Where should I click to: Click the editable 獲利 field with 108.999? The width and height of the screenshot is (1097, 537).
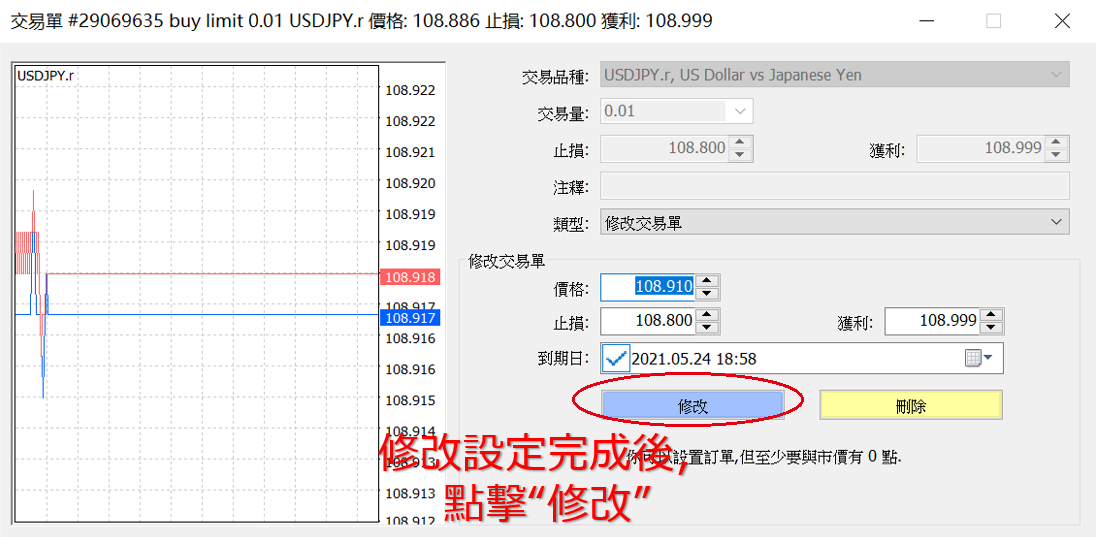point(932,322)
